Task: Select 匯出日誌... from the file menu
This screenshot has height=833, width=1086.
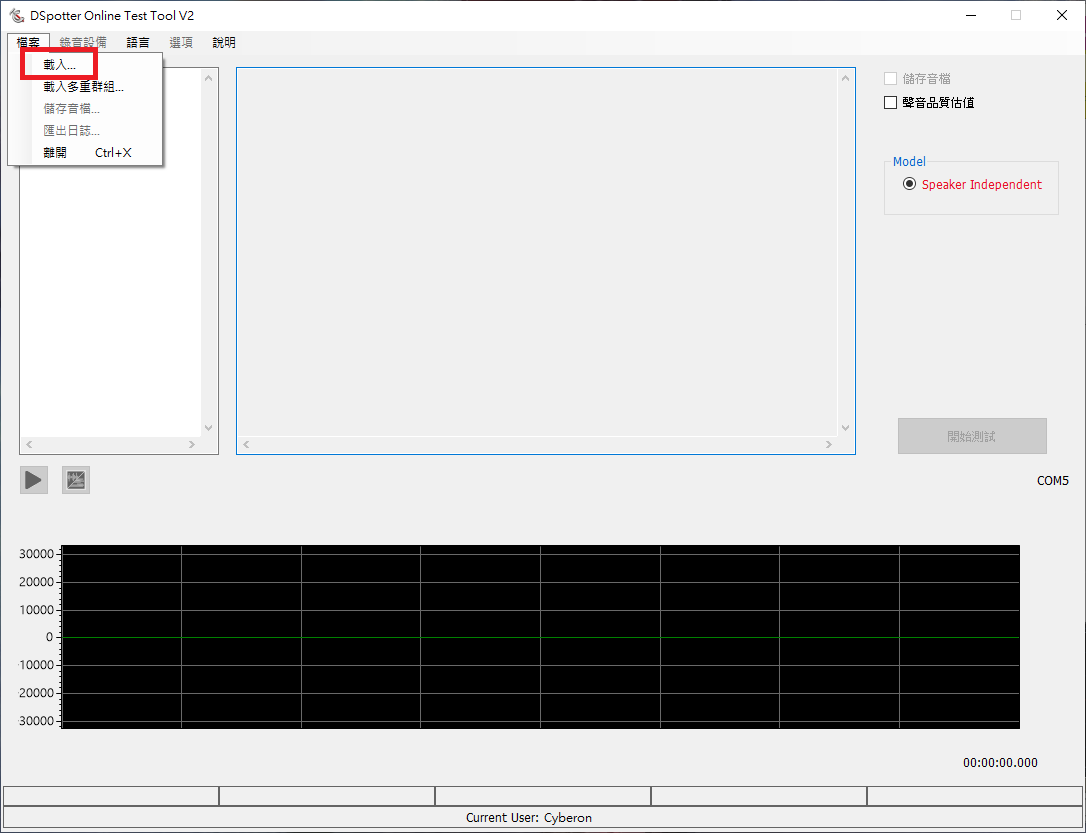Action: [x=71, y=130]
